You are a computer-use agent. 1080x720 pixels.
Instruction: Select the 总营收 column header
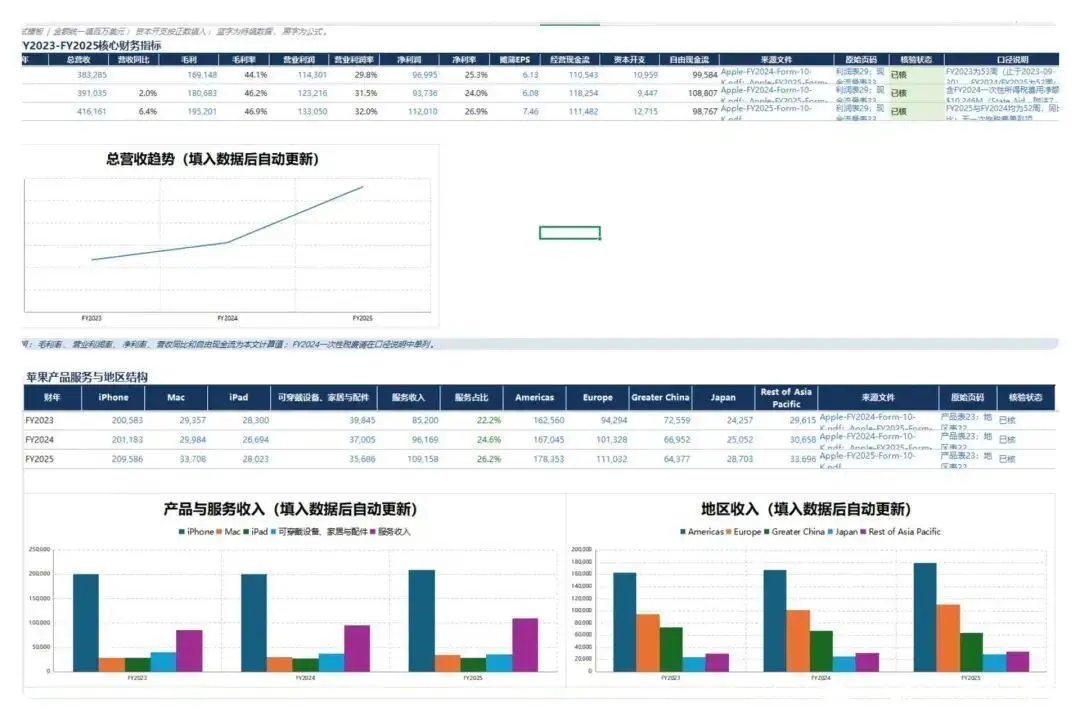click(78, 60)
